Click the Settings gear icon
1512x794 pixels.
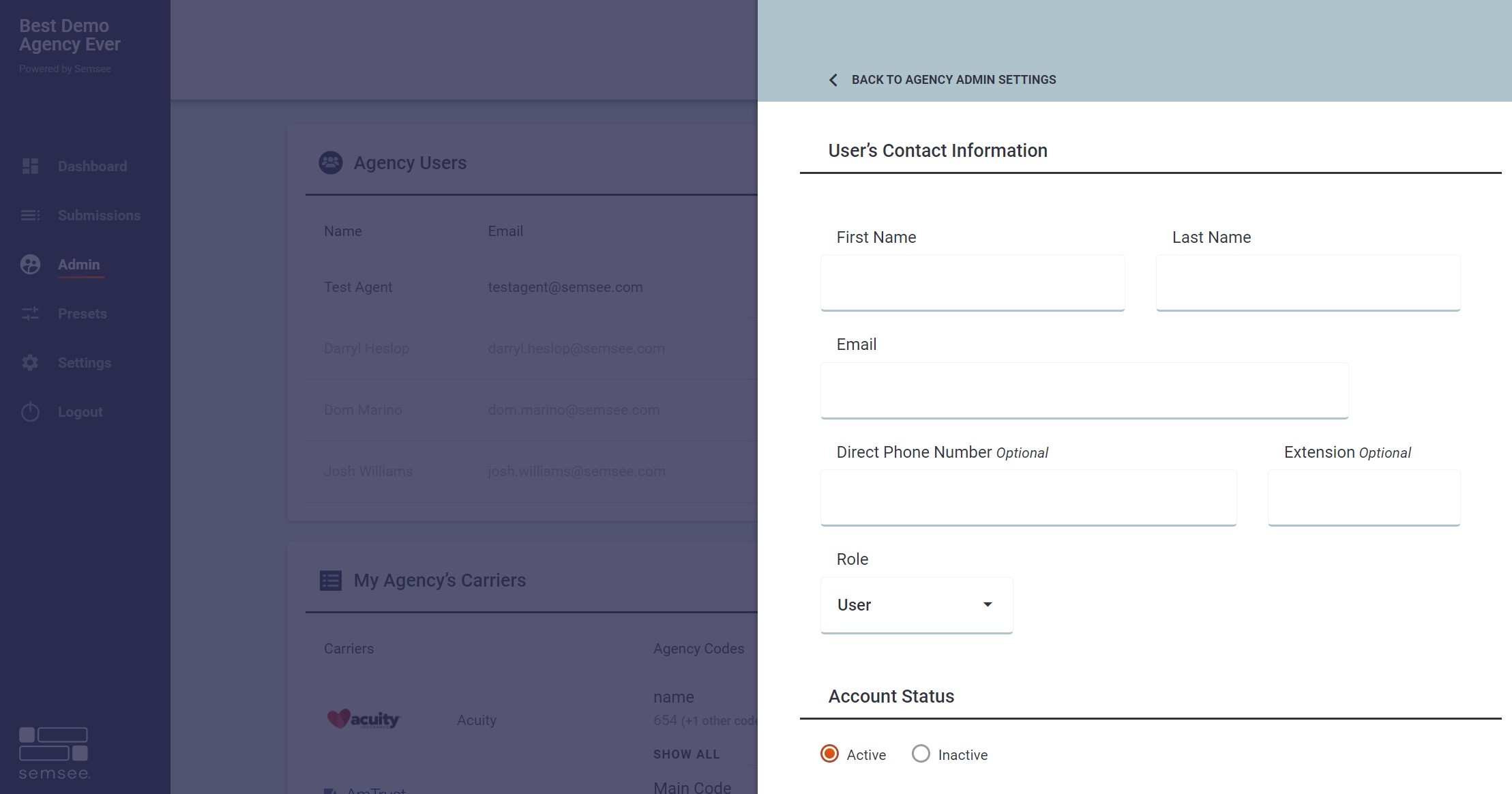tap(30, 363)
